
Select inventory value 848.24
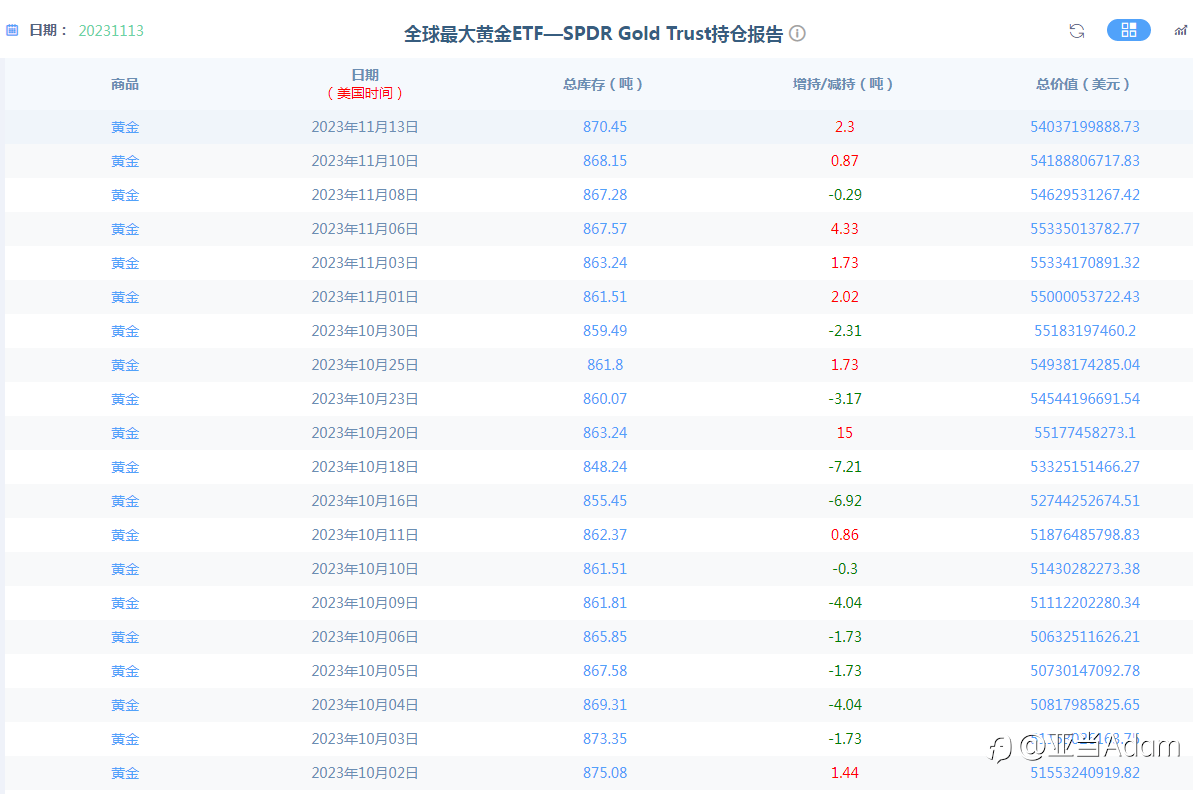coord(605,467)
